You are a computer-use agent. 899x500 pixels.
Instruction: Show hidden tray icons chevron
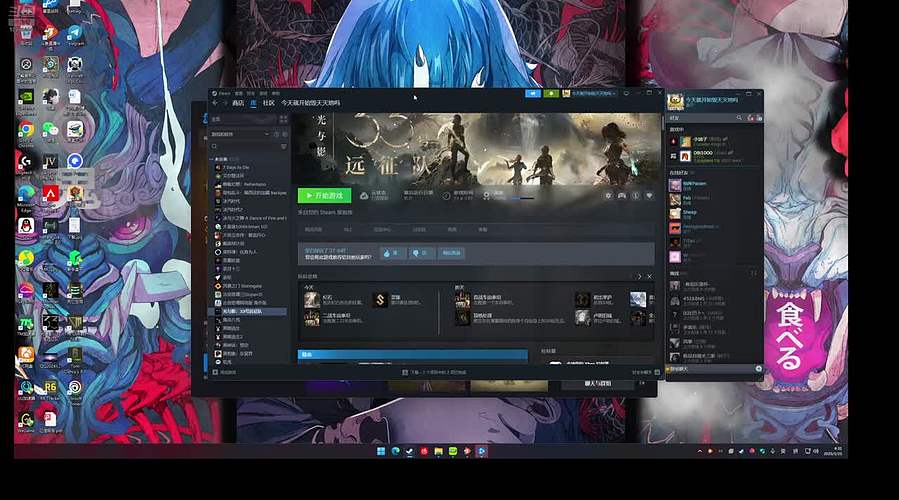coord(699,451)
